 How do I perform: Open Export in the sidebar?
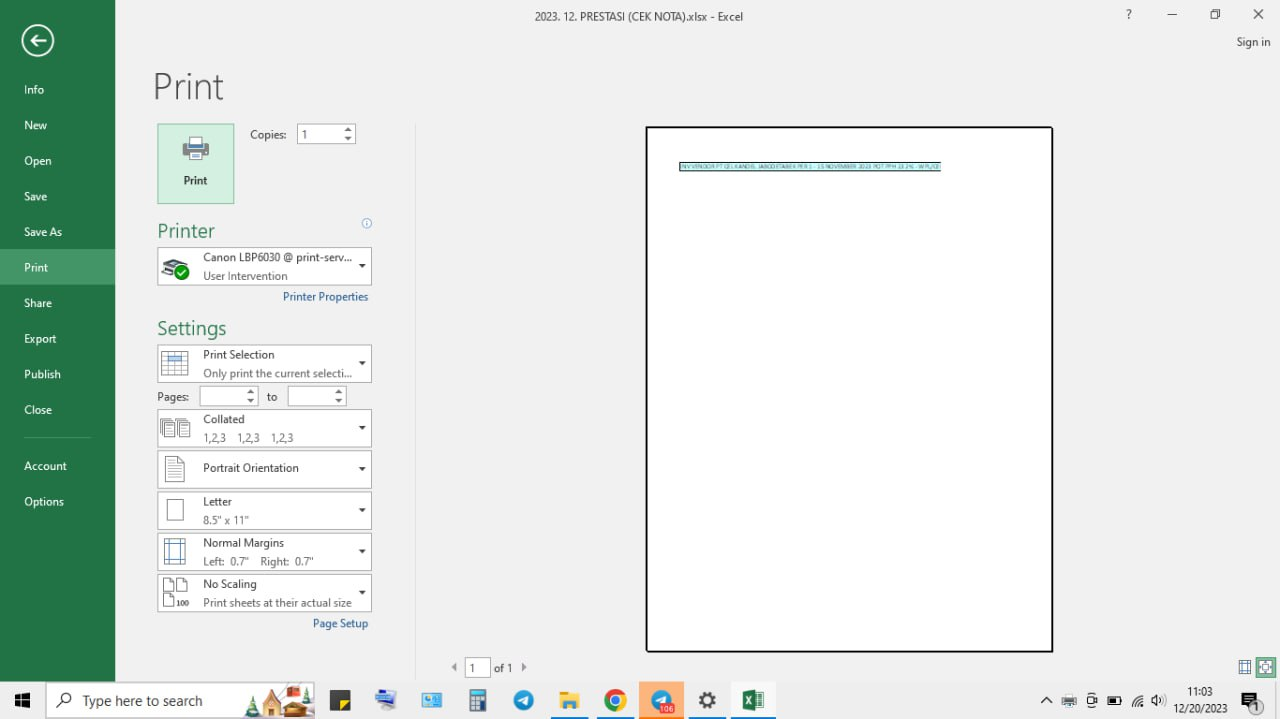57,339
